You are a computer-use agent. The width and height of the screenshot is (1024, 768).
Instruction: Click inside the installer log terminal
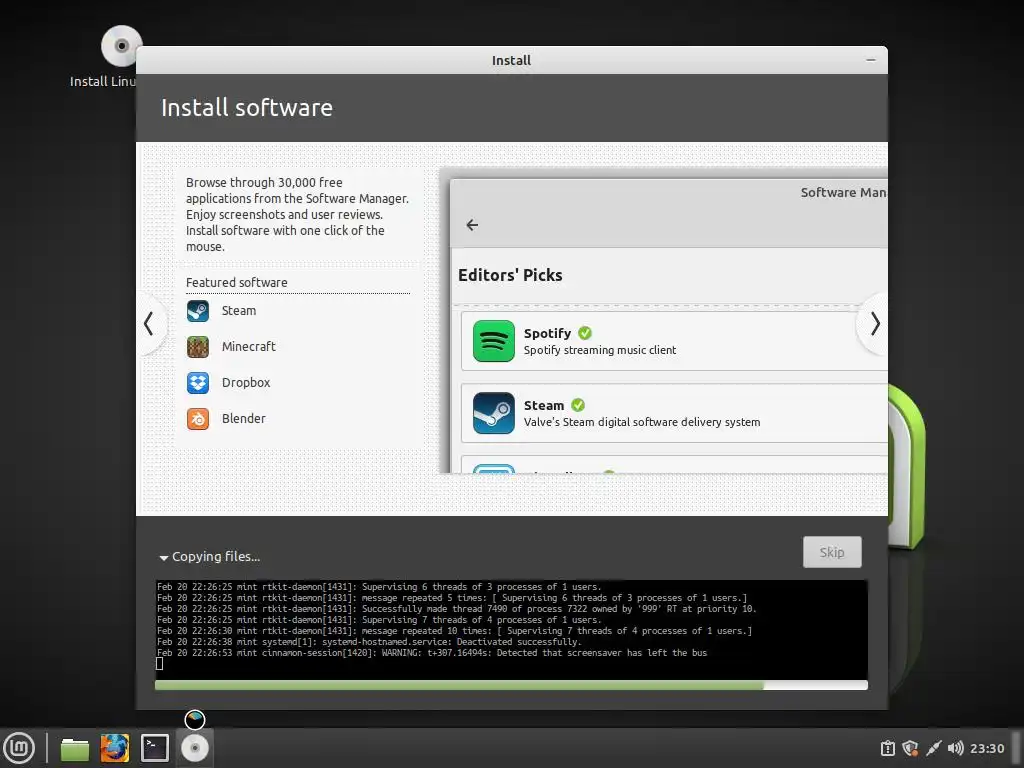click(x=511, y=630)
